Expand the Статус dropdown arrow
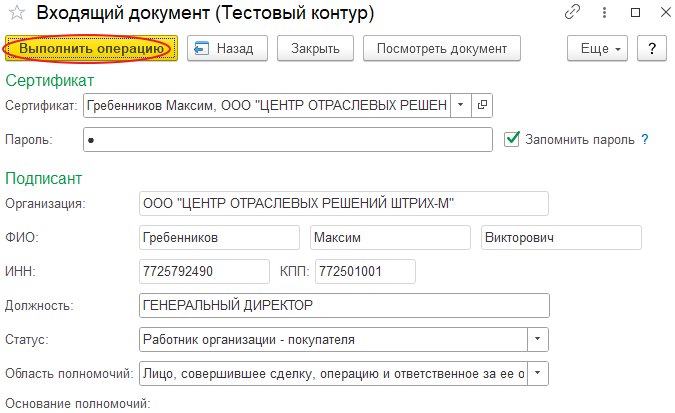Image resolution: width=675 pixels, height=413 pixels. point(538,339)
